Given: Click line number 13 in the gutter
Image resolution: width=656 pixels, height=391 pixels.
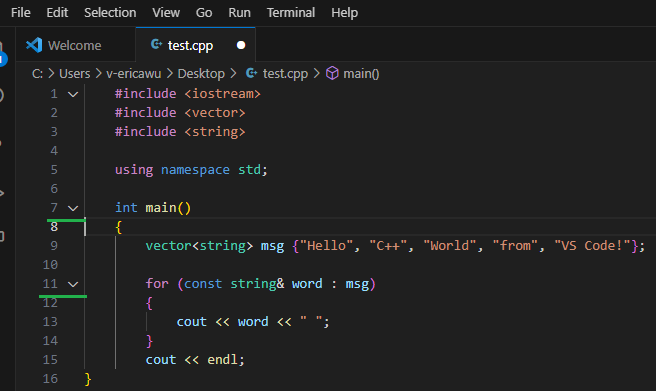Looking at the screenshot, I should (x=50, y=322).
